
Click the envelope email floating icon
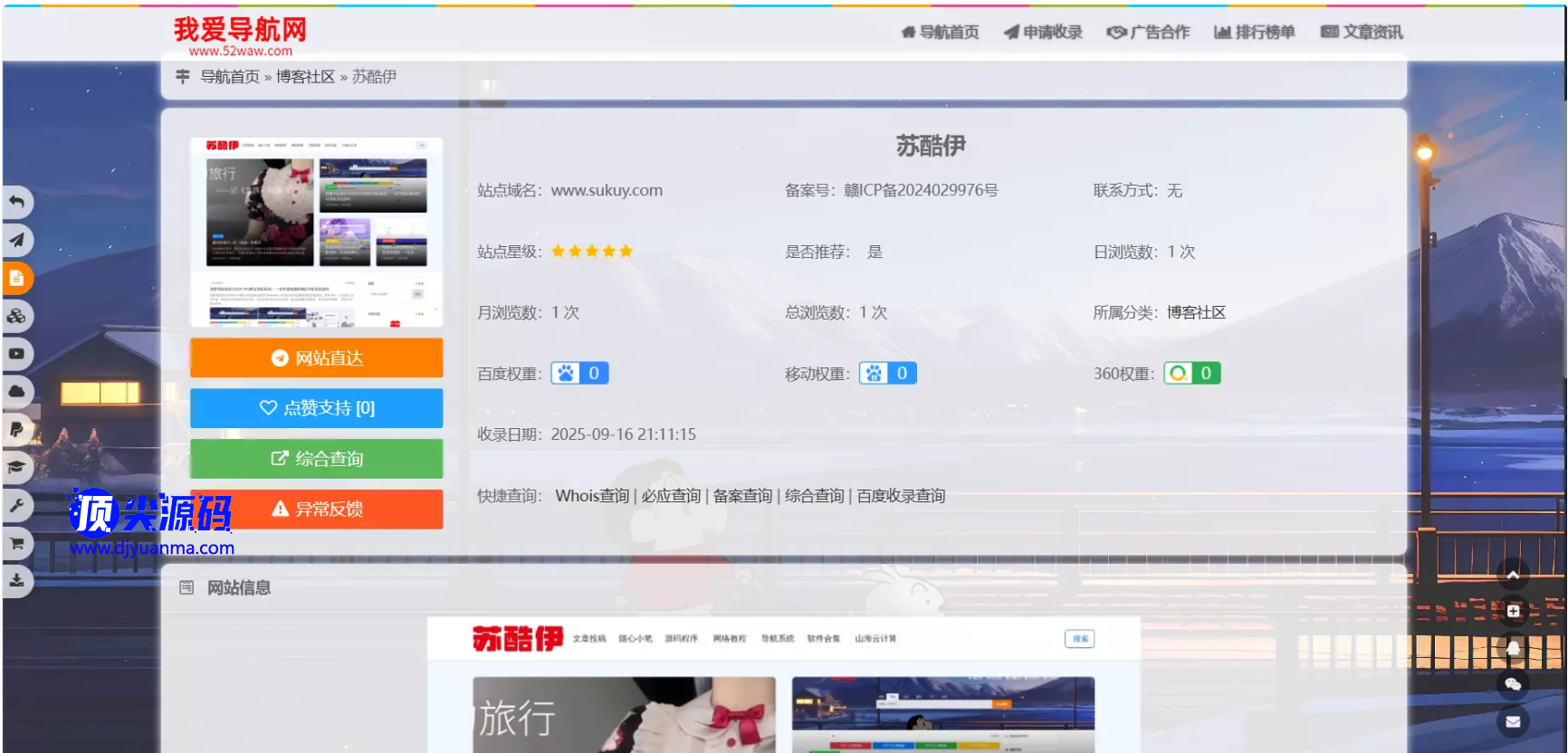click(x=1513, y=721)
